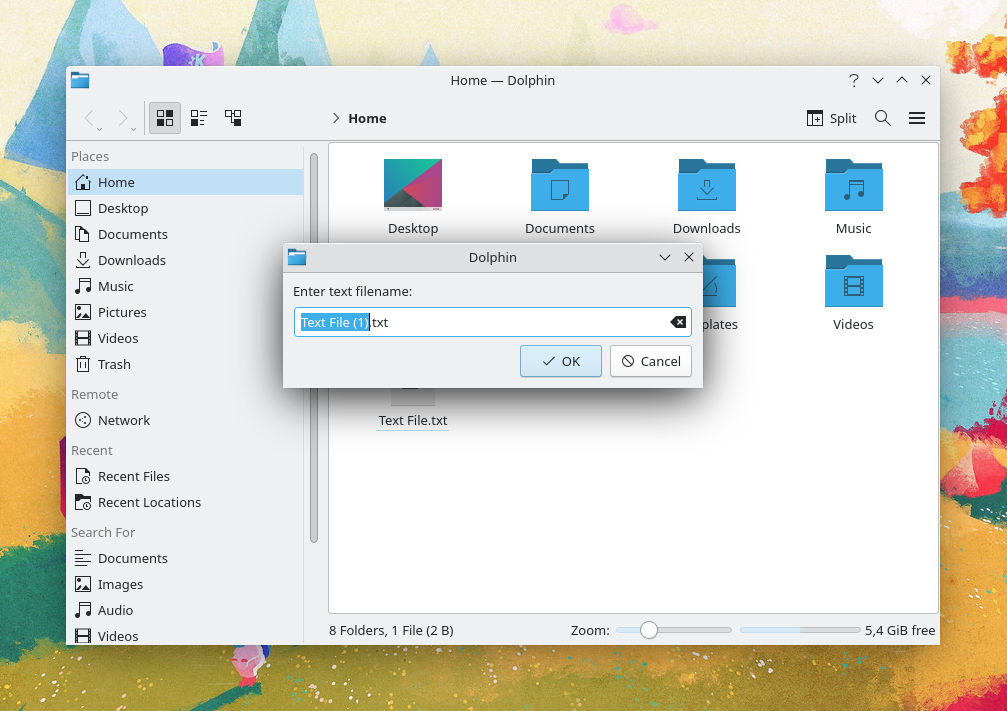Click the Dolphin window icon in title bar
This screenshot has height=711, width=1007.
click(x=80, y=80)
